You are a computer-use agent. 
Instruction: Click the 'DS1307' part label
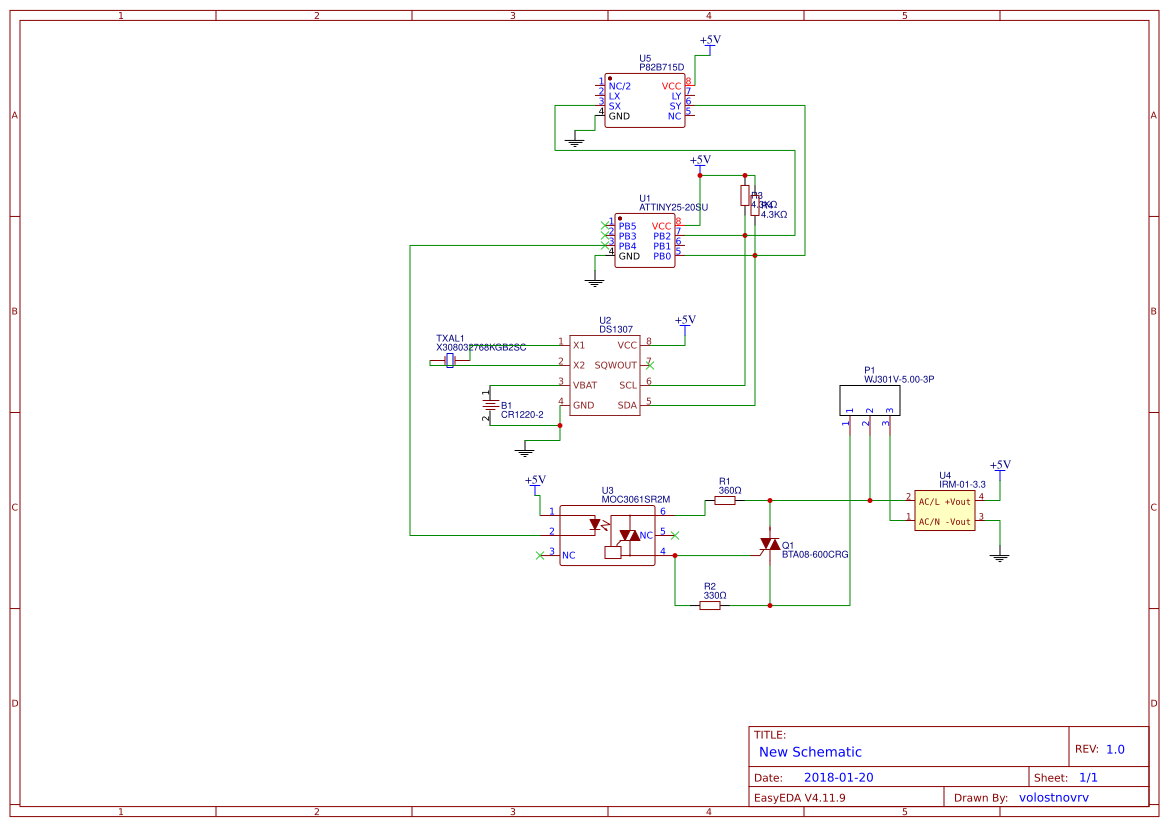pos(617,329)
